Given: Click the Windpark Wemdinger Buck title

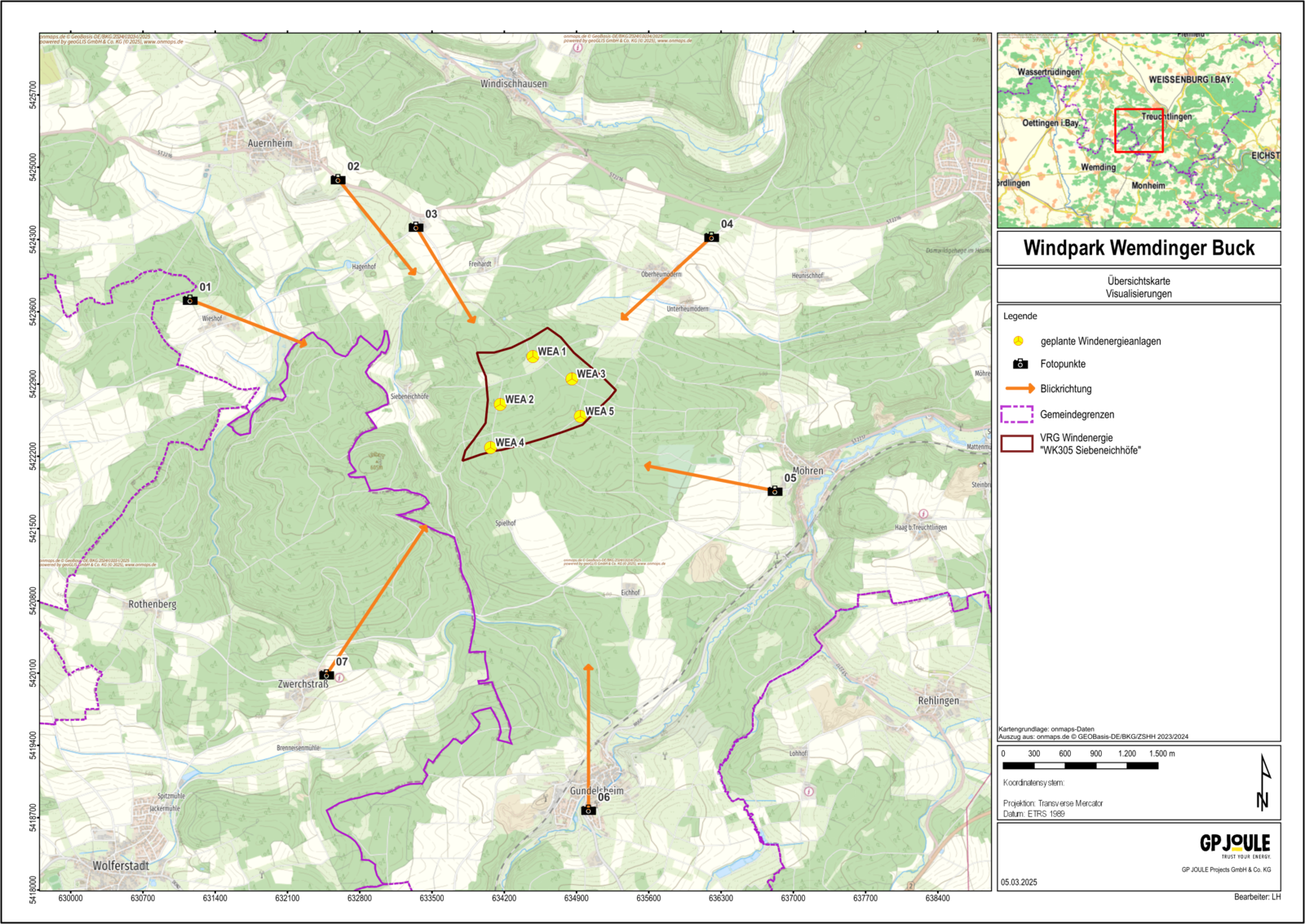Looking at the screenshot, I should click(x=1139, y=248).
